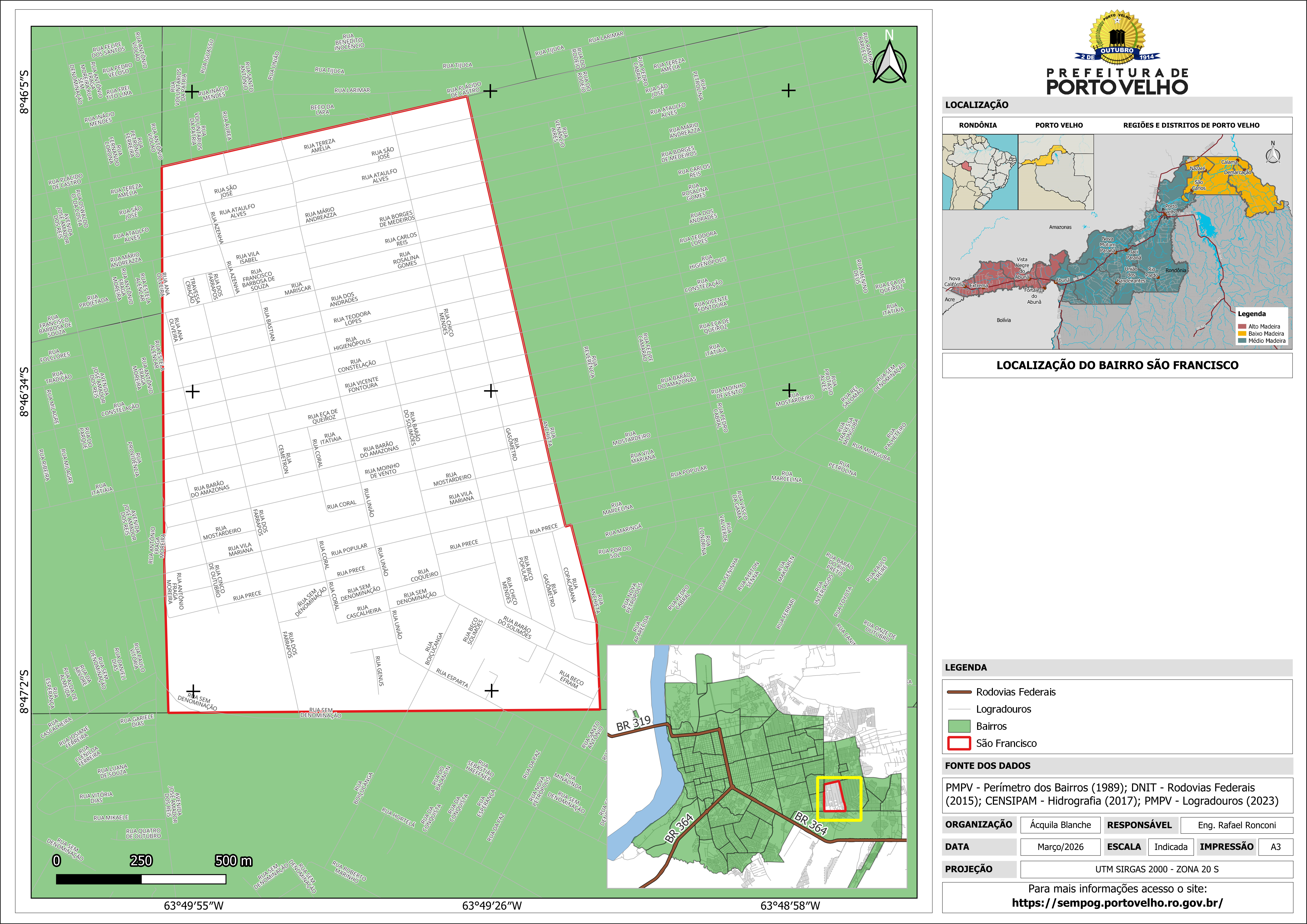The image size is (1307, 924).
Task: Click the Rondônia location thumbnail map
Action: point(980,172)
